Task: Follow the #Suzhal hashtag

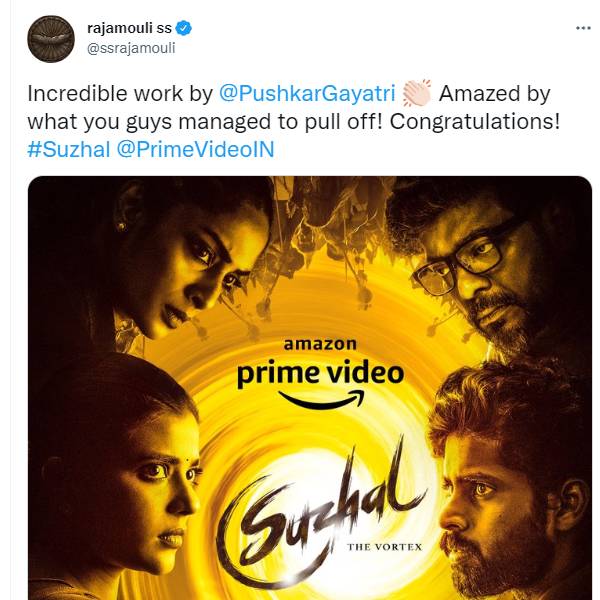Action: [68, 149]
